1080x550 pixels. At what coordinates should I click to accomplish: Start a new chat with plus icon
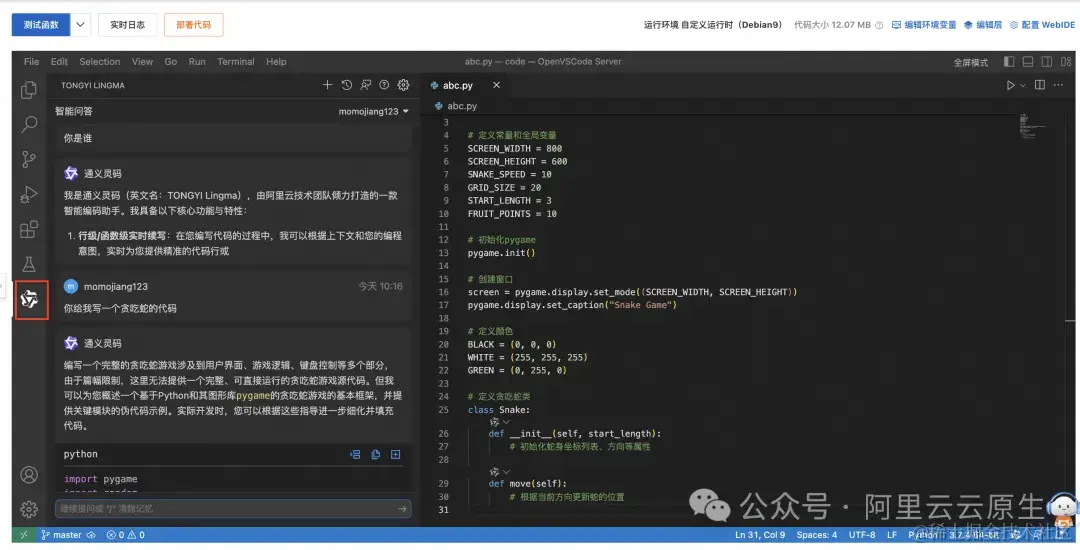coord(327,85)
